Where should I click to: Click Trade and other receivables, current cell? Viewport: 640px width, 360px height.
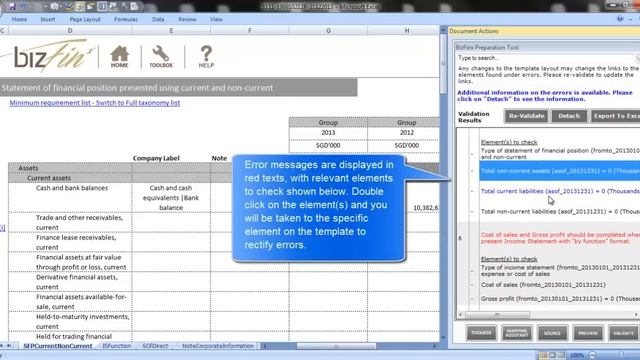[x=70, y=222]
